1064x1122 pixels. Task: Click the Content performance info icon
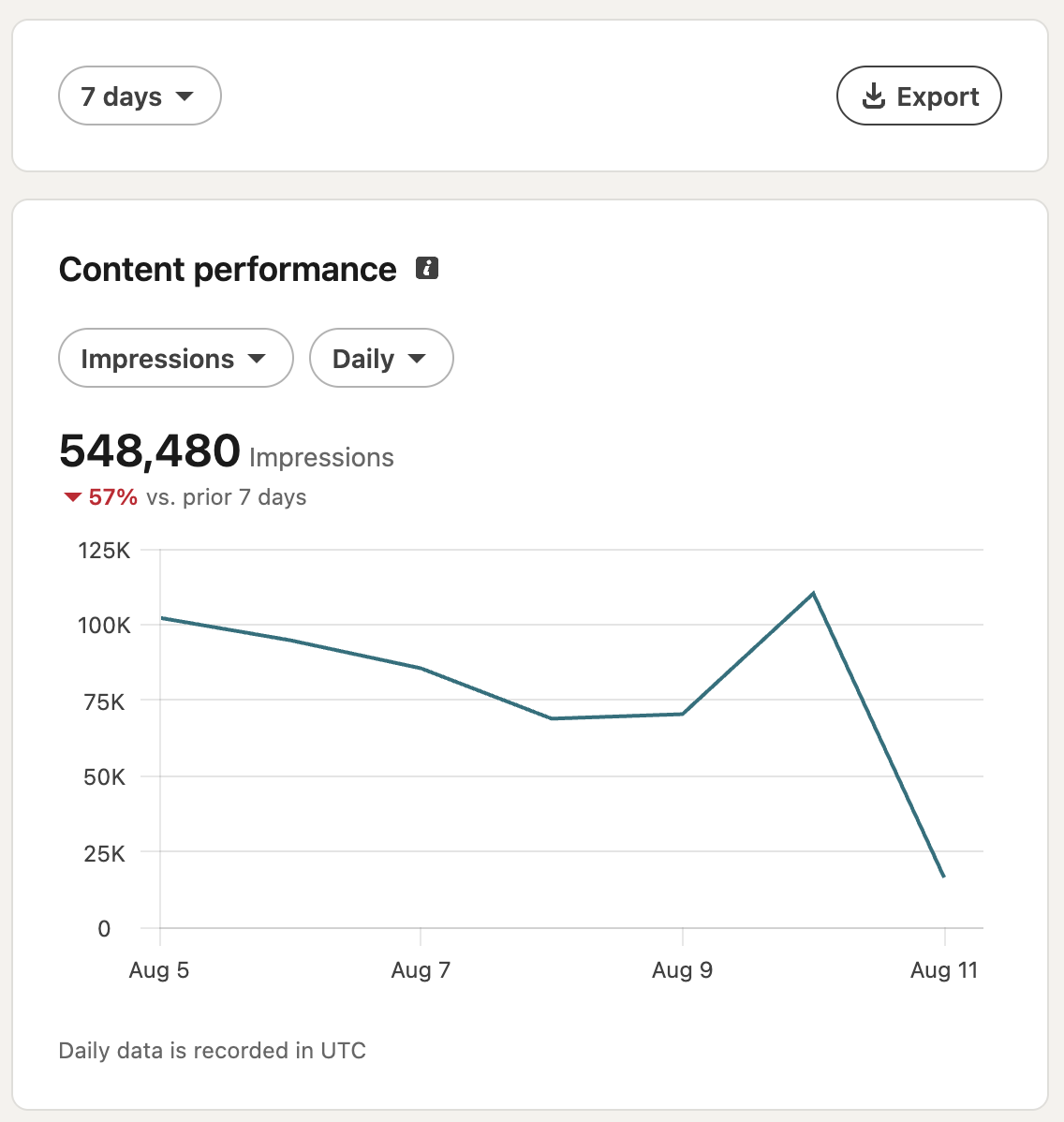427,269
